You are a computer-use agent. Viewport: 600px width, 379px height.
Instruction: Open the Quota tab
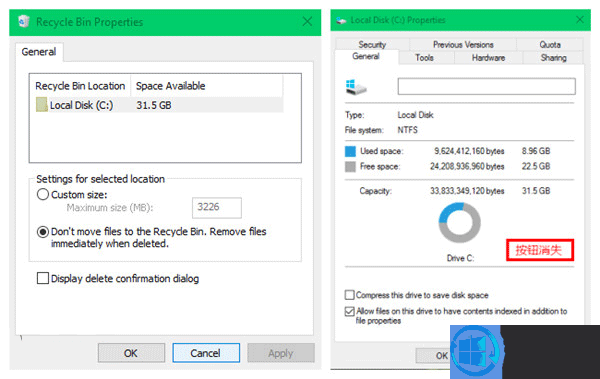click(550, 44)
